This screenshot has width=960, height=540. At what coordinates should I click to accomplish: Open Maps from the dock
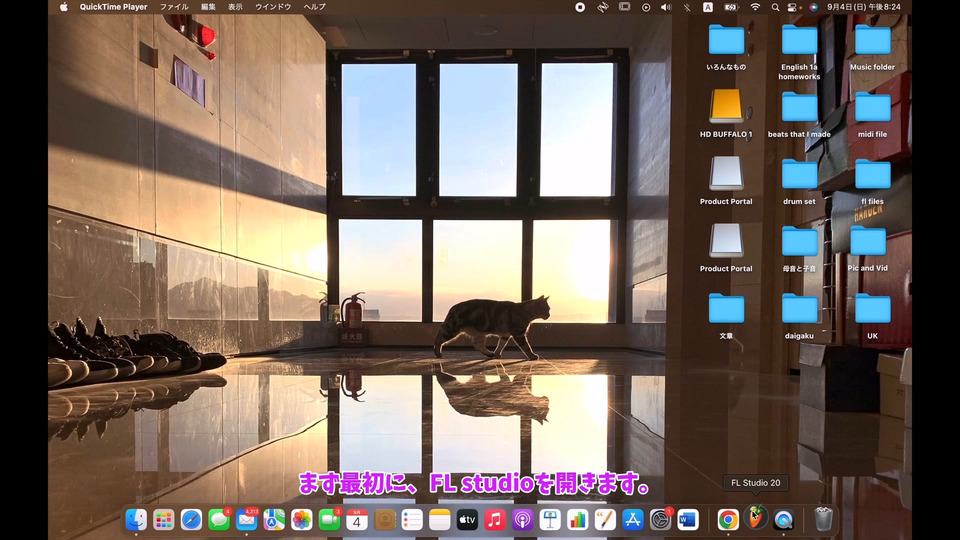tap(274, 520)
